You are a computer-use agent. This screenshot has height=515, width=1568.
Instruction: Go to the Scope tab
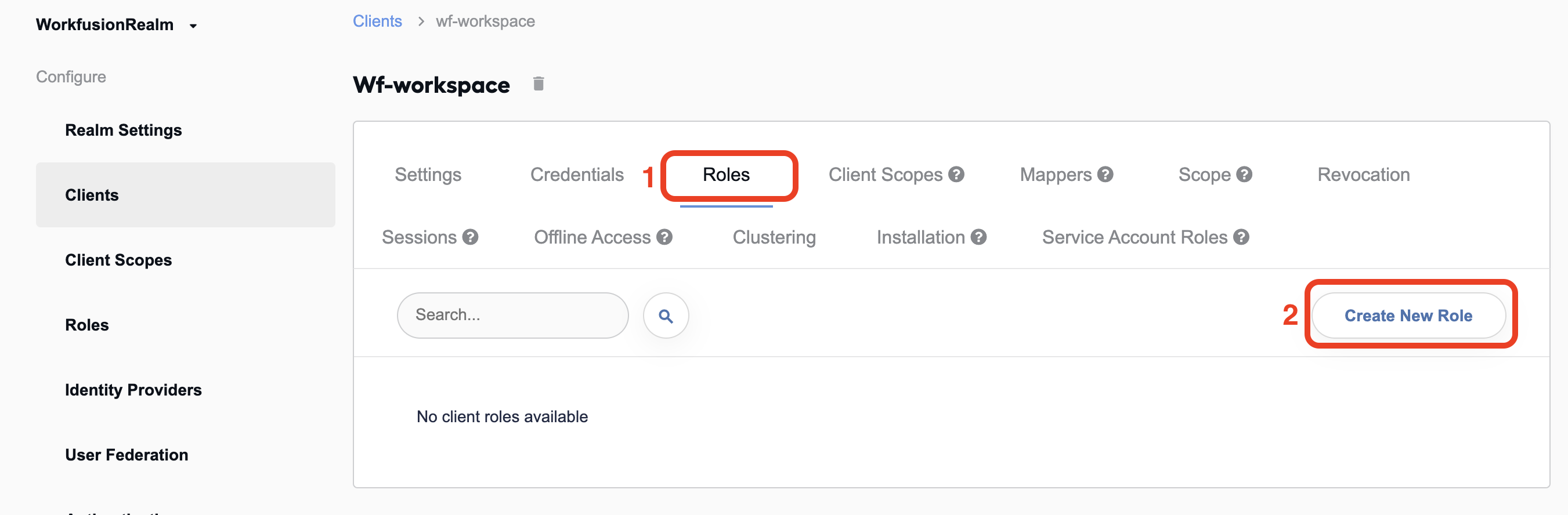(x=1204, y=175)
